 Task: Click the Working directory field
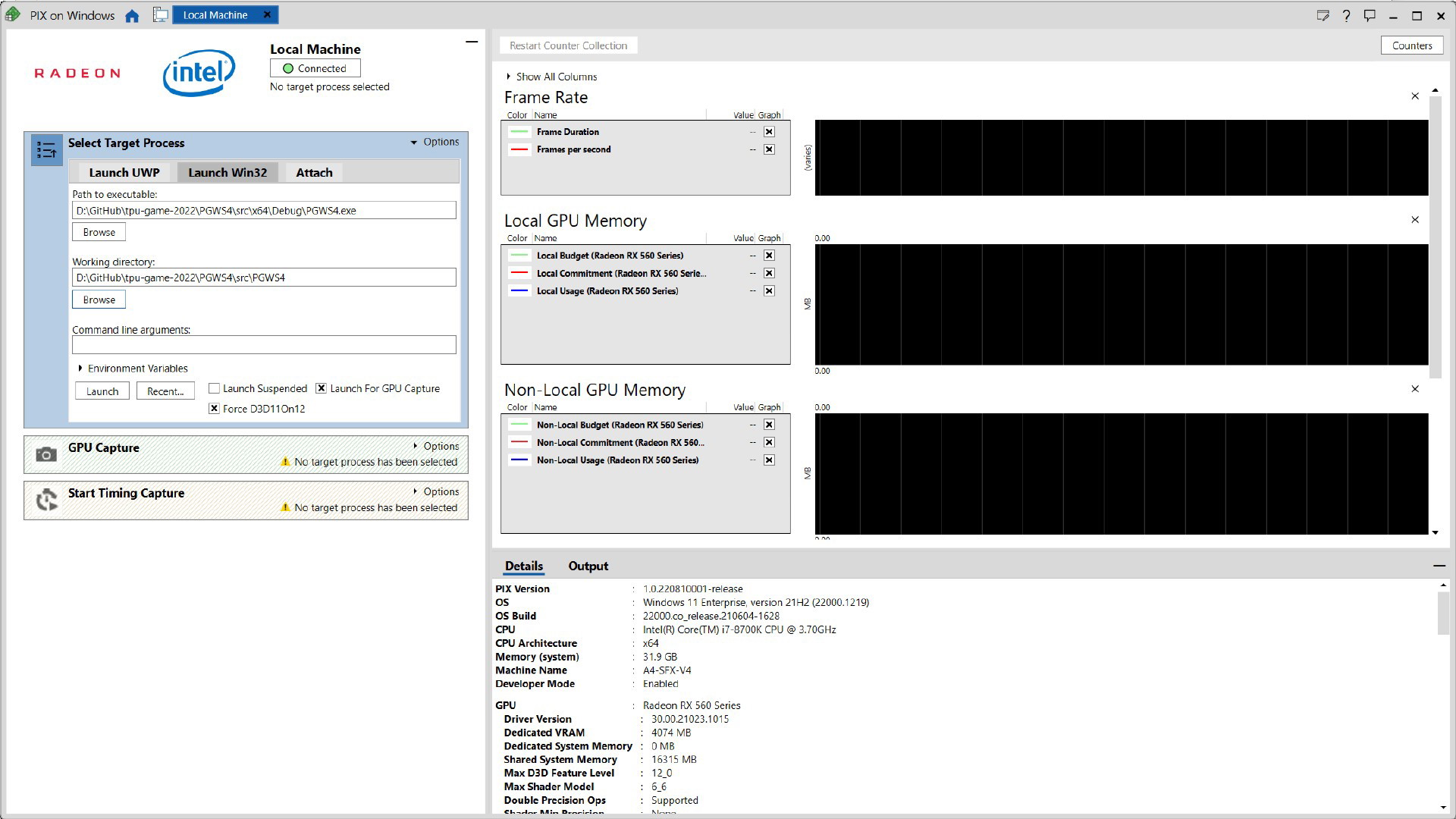click(x=264, y=278)
